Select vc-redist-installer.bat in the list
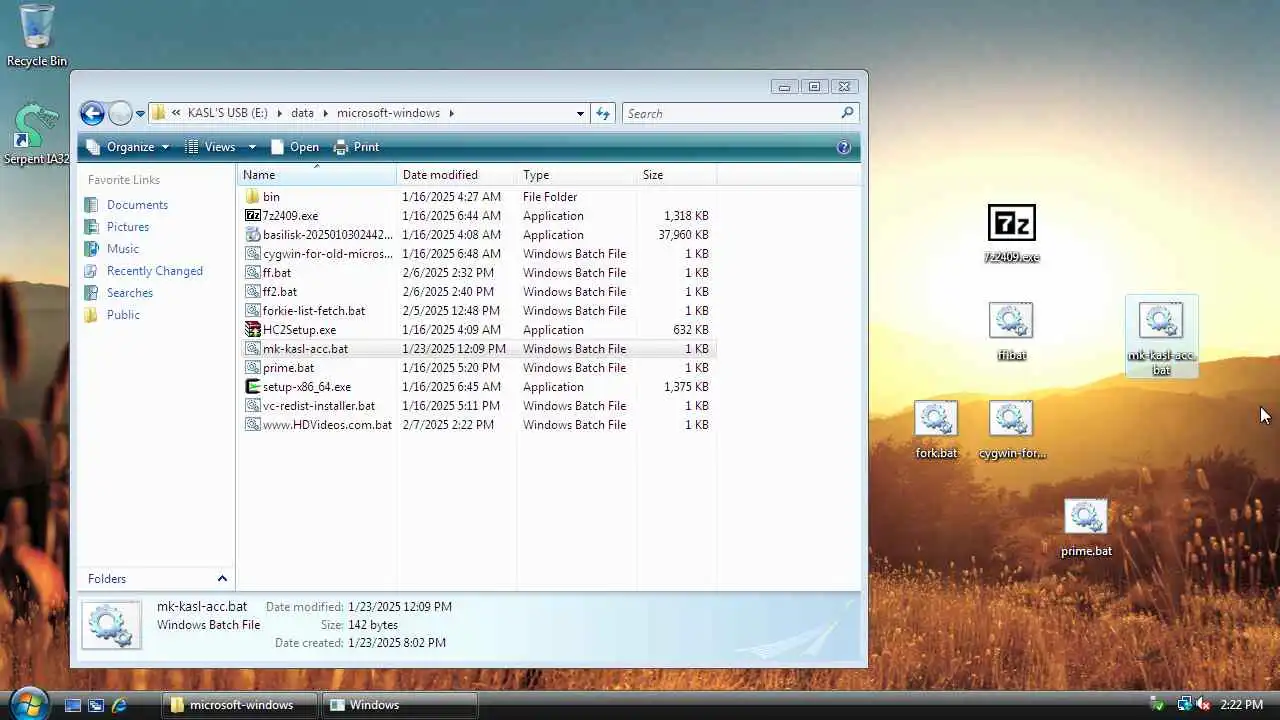The height and width of the screenshot is (720, 1280). (x=478, y=406)
